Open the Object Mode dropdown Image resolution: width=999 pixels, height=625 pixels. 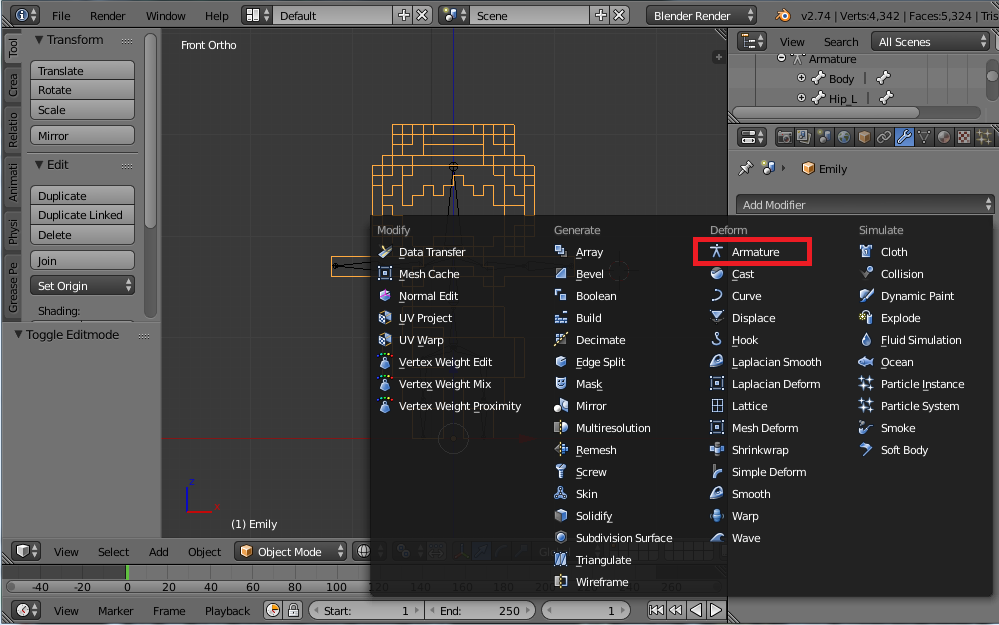291,551
